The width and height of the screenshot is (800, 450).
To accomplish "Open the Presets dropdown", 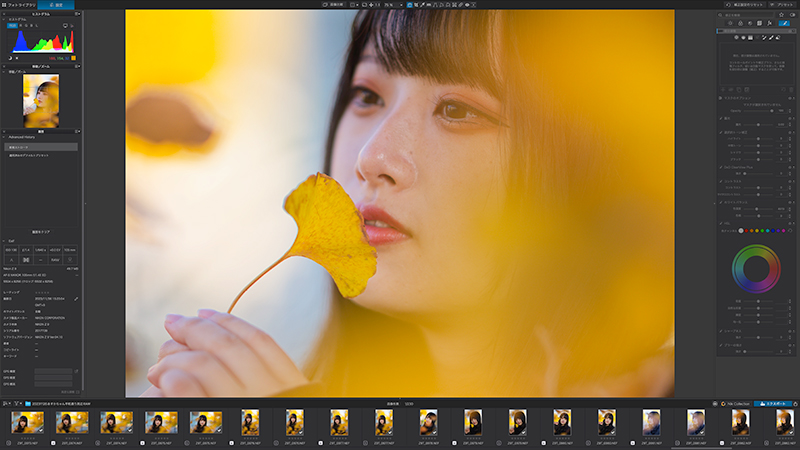I will [782, 5].
